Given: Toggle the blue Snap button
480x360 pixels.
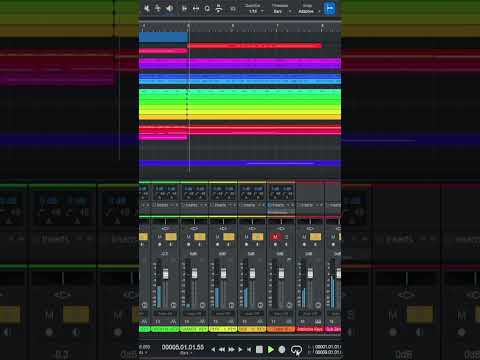Looking at the screenshot, I should pos(330,8).
